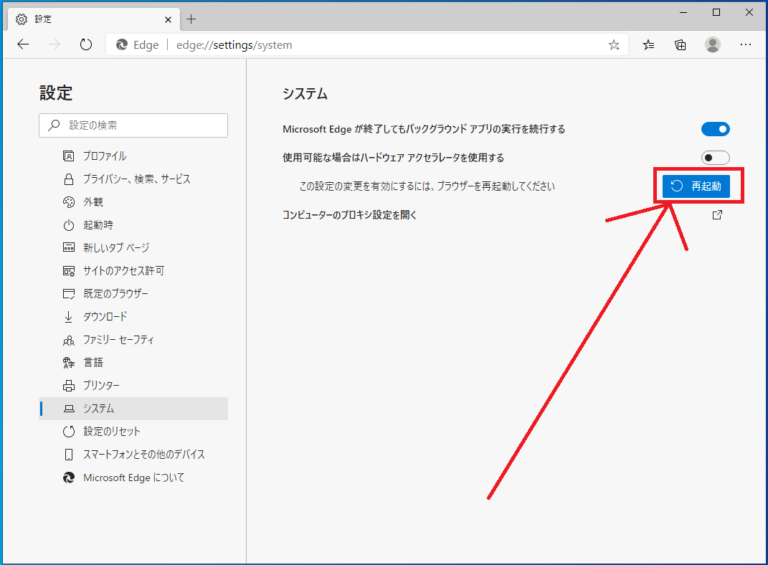Open ダウンロード settings
The image size is (768, 565).
tap(133, 317)
